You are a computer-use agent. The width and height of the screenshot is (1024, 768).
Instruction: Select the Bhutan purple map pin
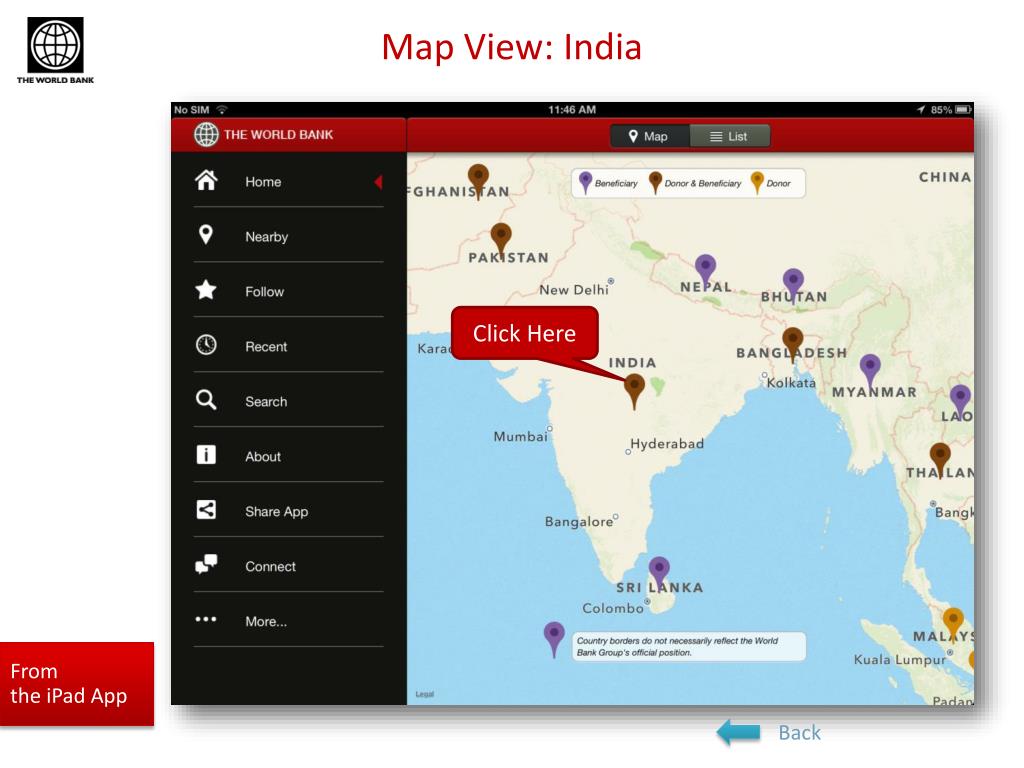click(x=793, y=285)
